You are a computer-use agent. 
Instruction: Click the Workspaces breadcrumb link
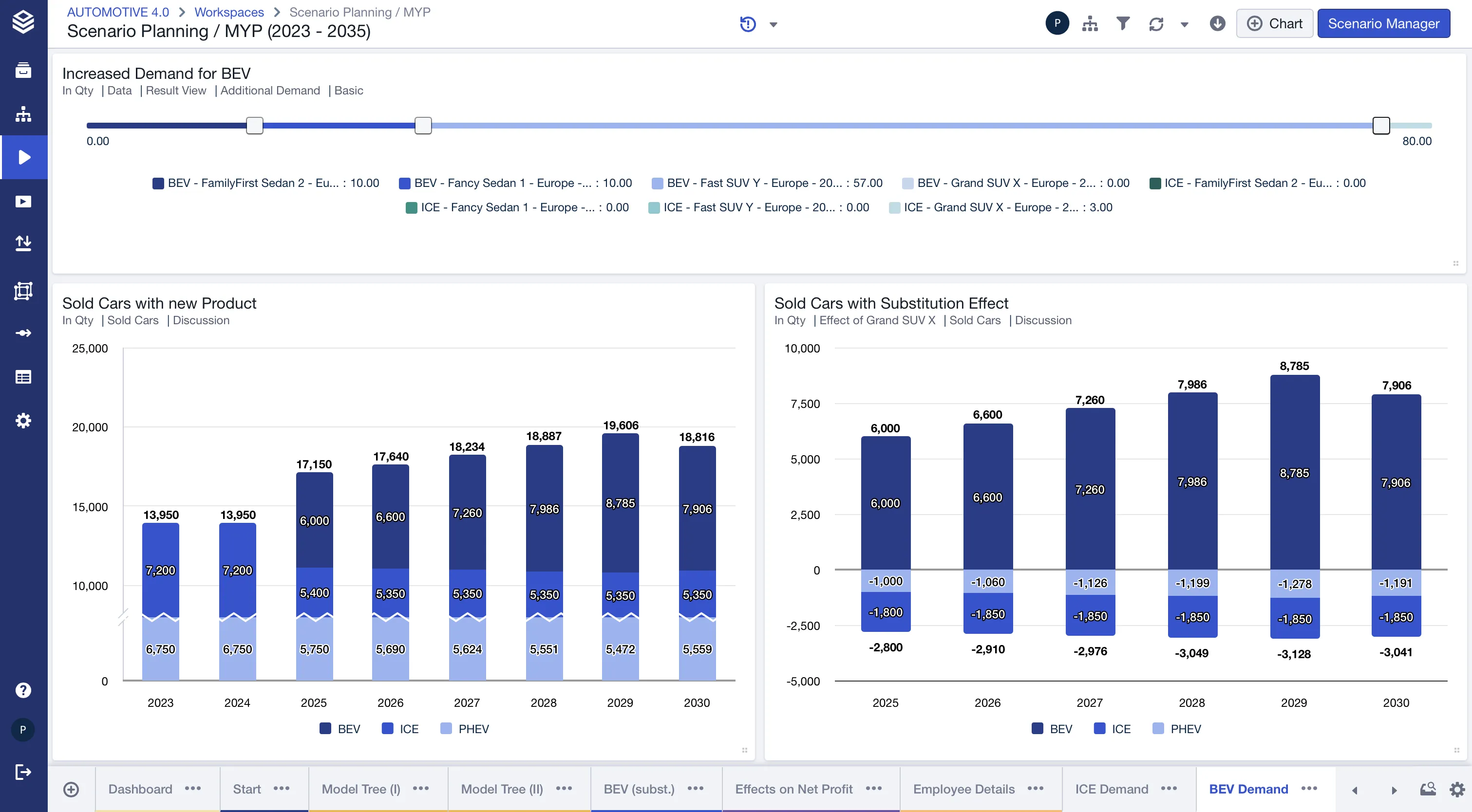(x=229, y=12)
